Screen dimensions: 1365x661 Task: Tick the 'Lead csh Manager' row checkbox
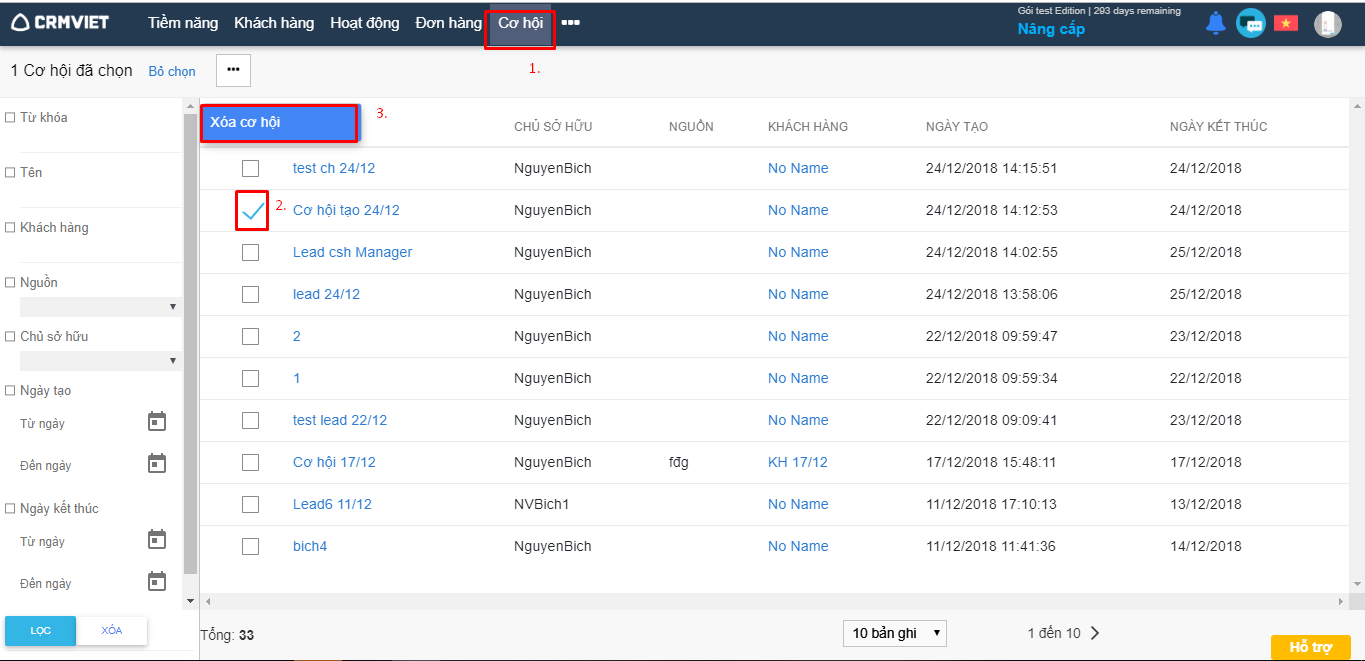click(250, 252)
